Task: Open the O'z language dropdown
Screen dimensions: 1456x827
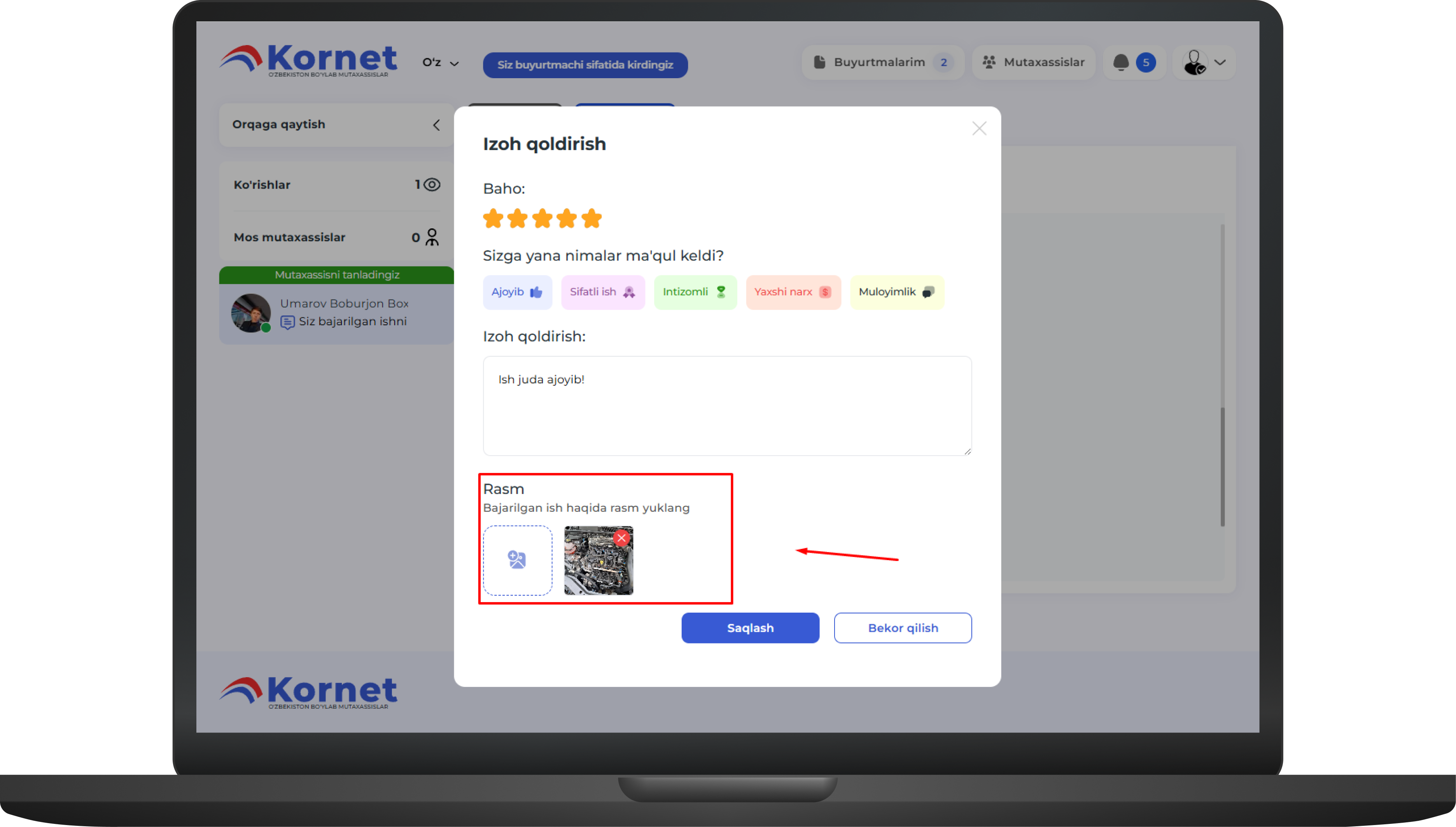Action: coord(440,63)
